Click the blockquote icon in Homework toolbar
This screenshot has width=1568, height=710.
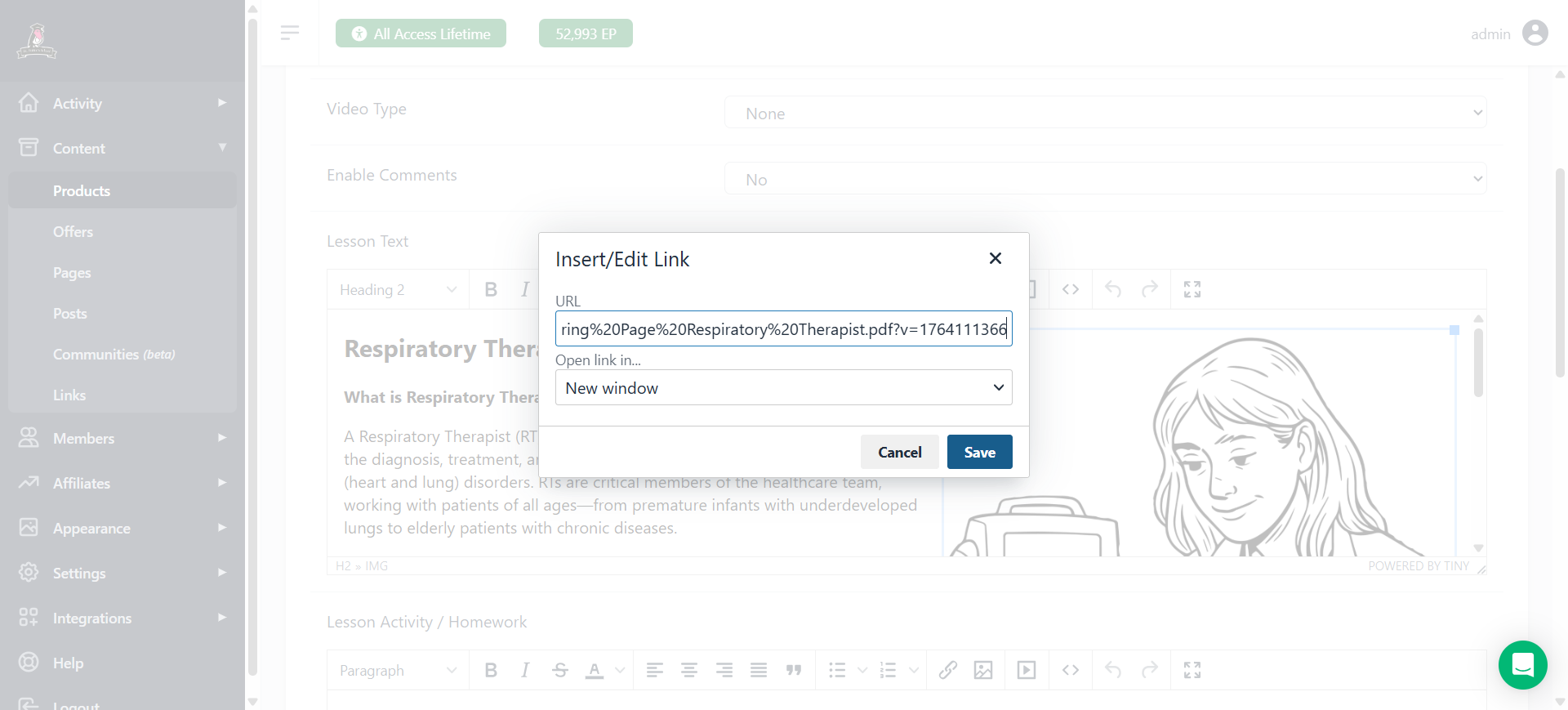793,670
